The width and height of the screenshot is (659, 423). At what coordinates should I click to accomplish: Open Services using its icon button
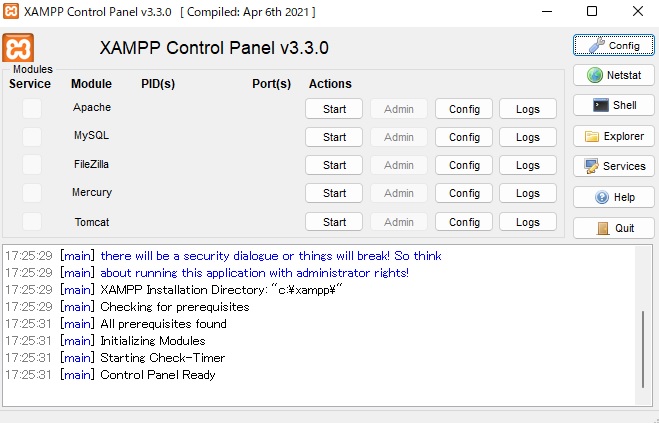click(613, 166)
